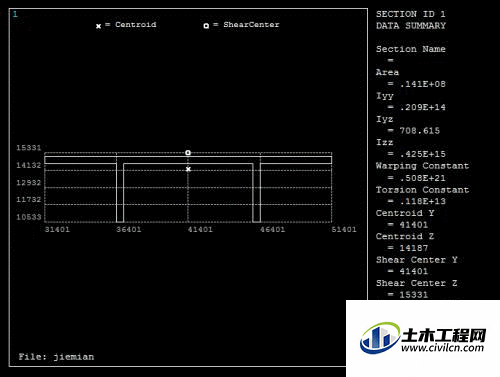Select the '41401' value under Shear Center Y

coord(414,271)
